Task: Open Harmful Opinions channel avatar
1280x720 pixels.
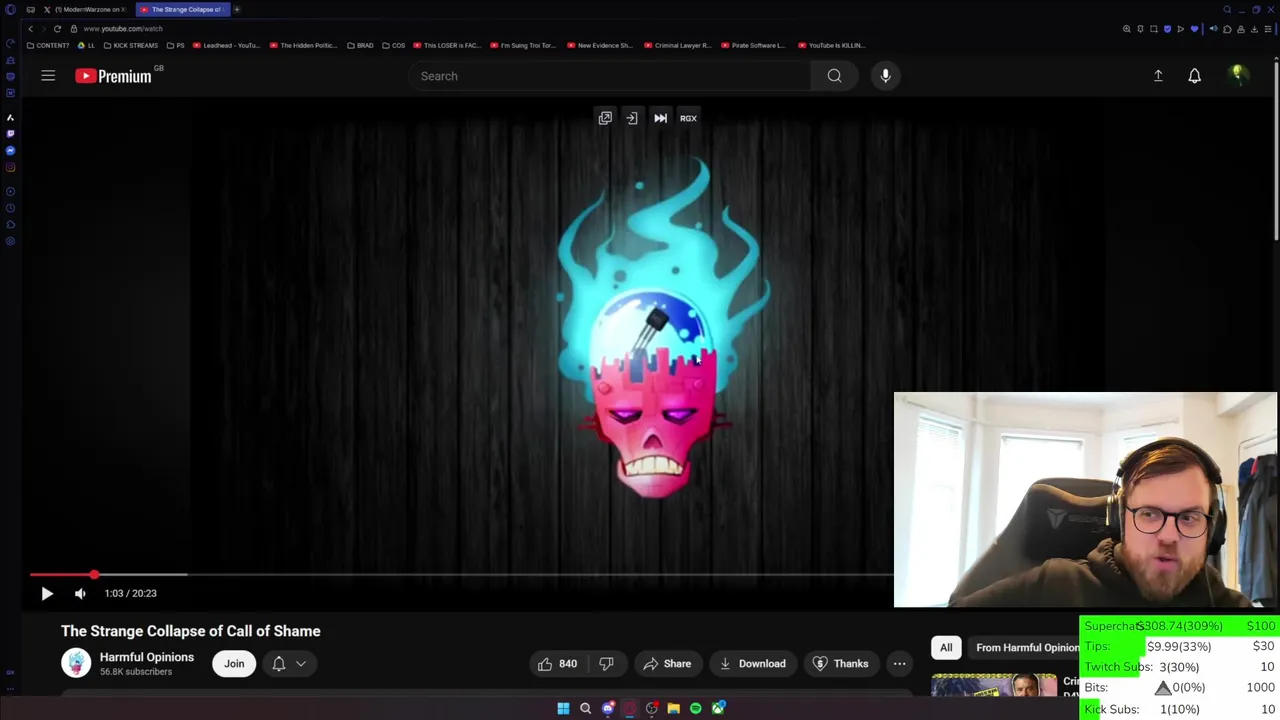Action: pos(76,663)
